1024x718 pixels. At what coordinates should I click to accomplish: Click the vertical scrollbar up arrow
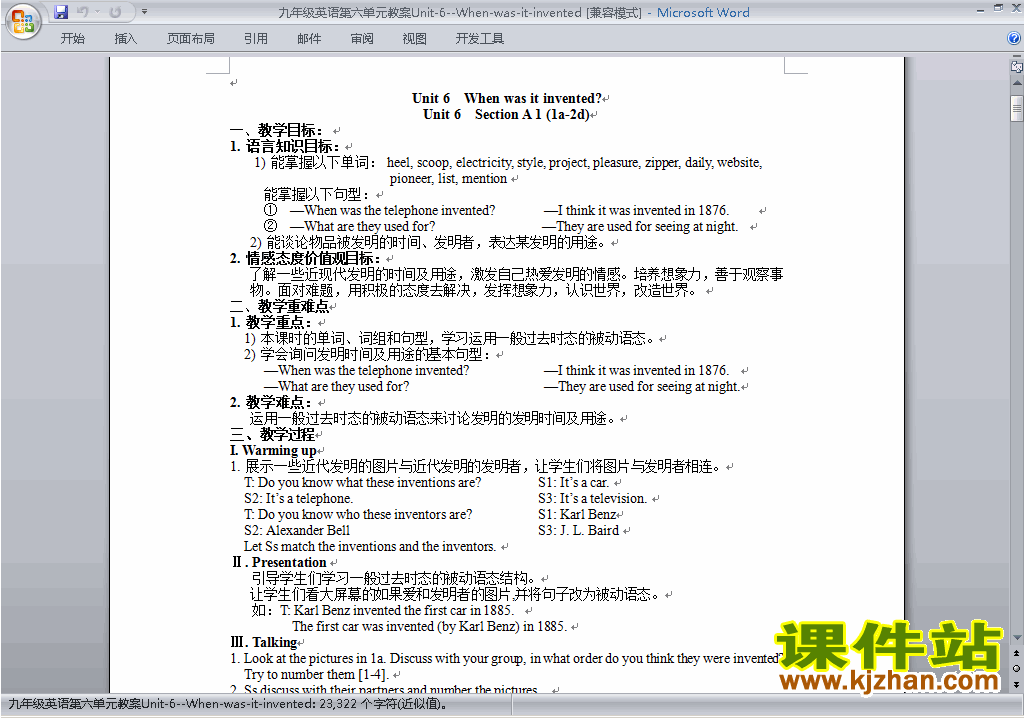pos(1017,83)
